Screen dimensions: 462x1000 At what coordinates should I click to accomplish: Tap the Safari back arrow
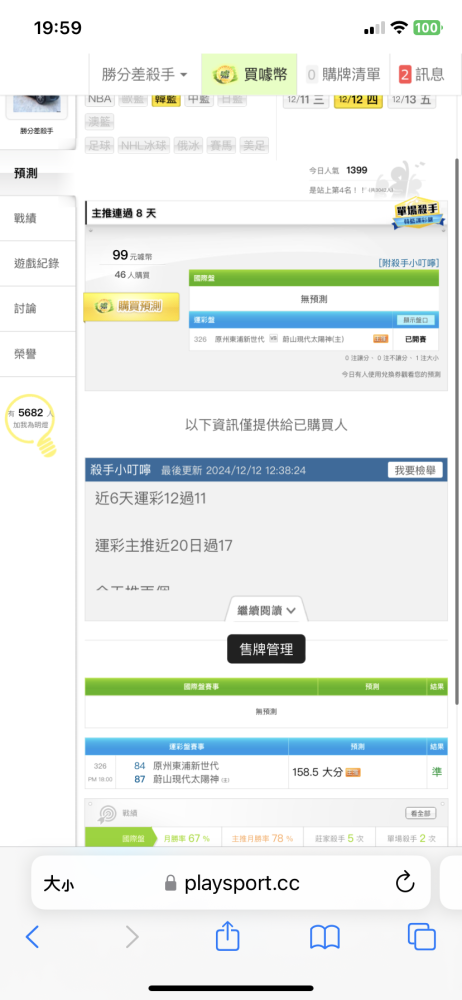pyautogui.click(x=33, y=936)
